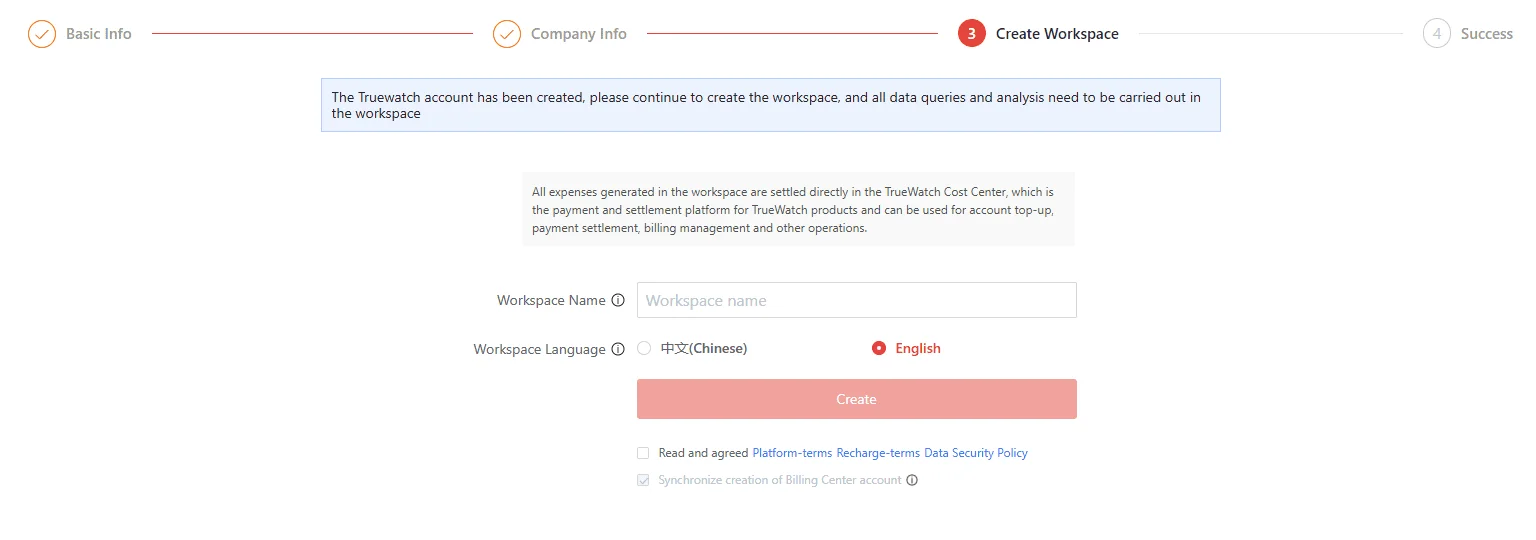Viewport: 1536px width, 540px height.
Task: Open the Workspace Language info tooltip icon
Action: 618,349
